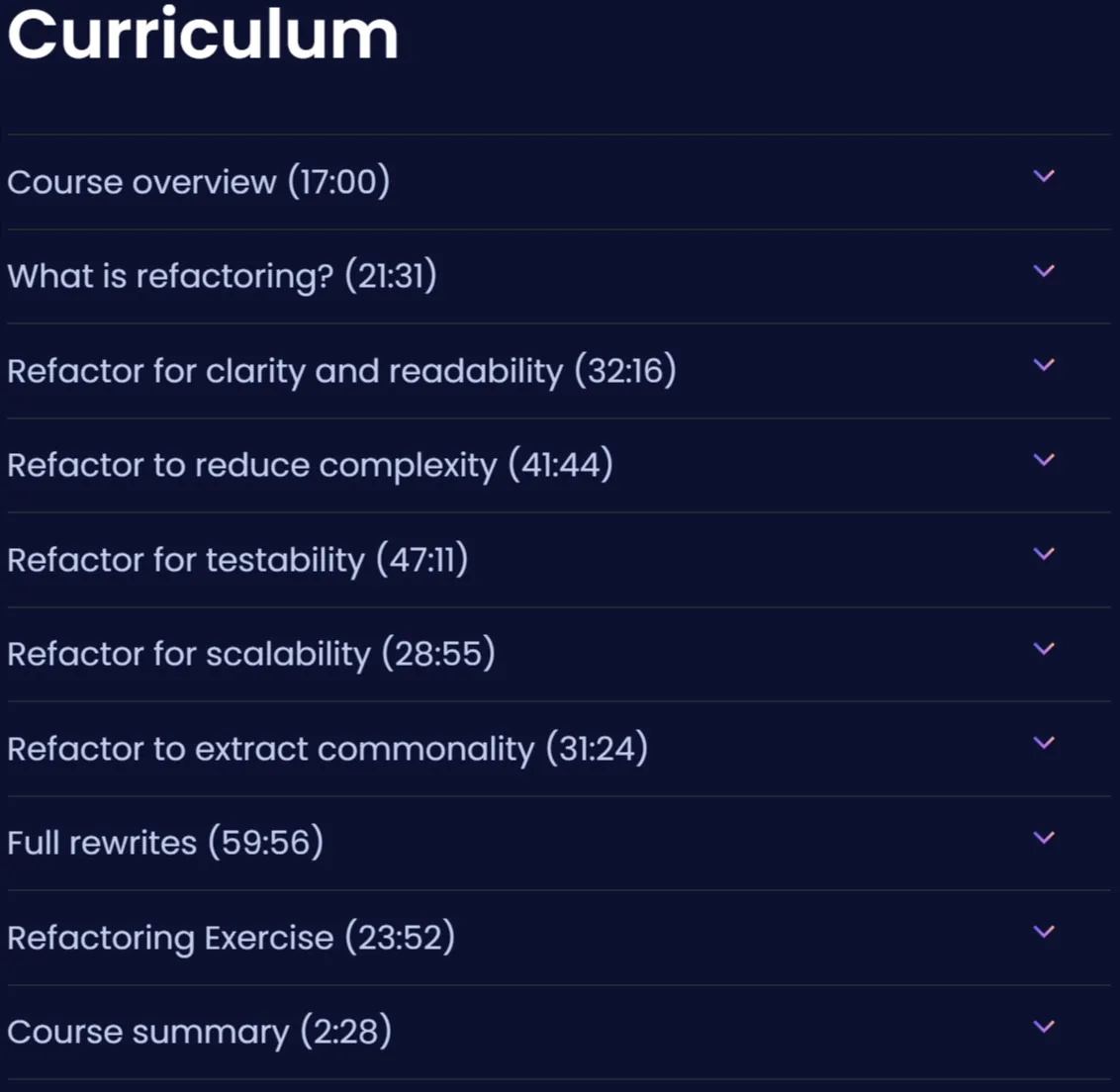Expand the Refactoring Exercise chevron
This screenshot has width=1120, height=1092.
tap(1044, 932)
